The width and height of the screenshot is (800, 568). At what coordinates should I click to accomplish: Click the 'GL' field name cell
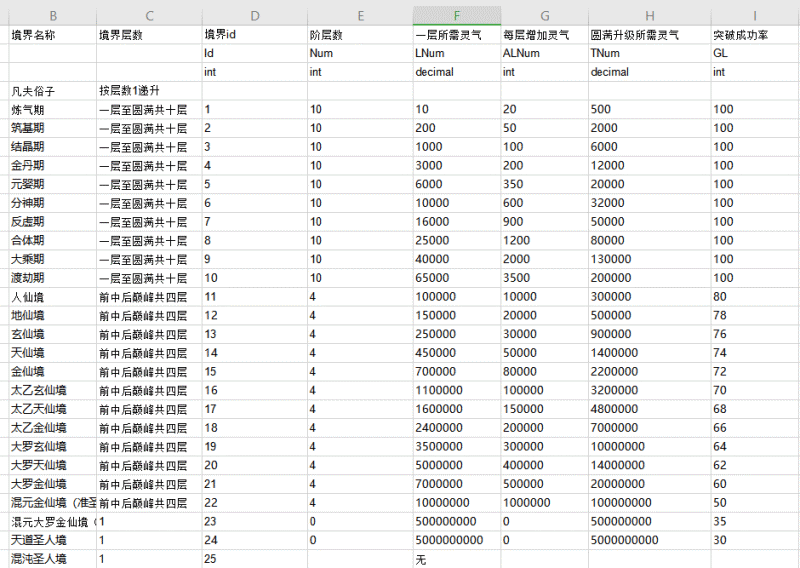pyautogui.click(x=755, y=54)
